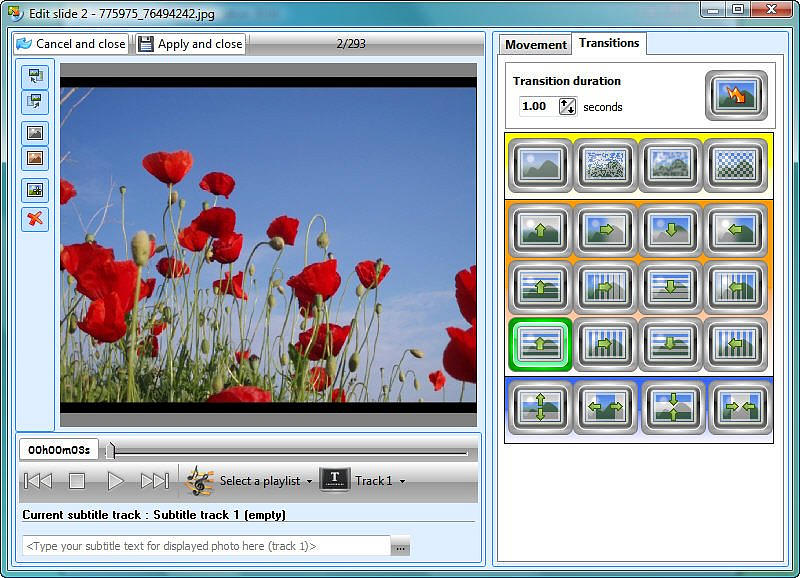Open the Track 1 dropdown
Image resolution: width=800 pixels, height=578 pixels.
tap(374, 478)
